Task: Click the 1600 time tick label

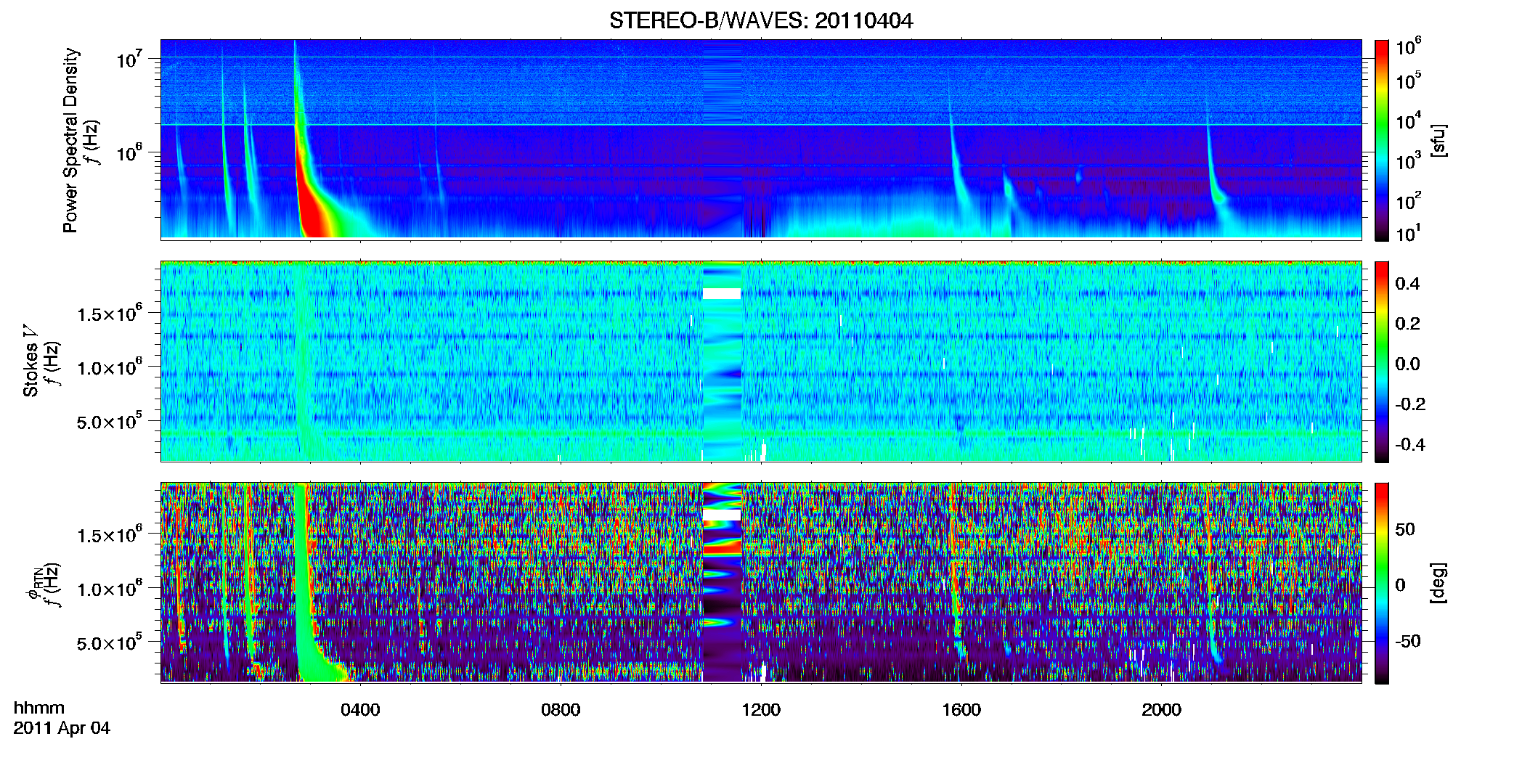Action: 961,709
